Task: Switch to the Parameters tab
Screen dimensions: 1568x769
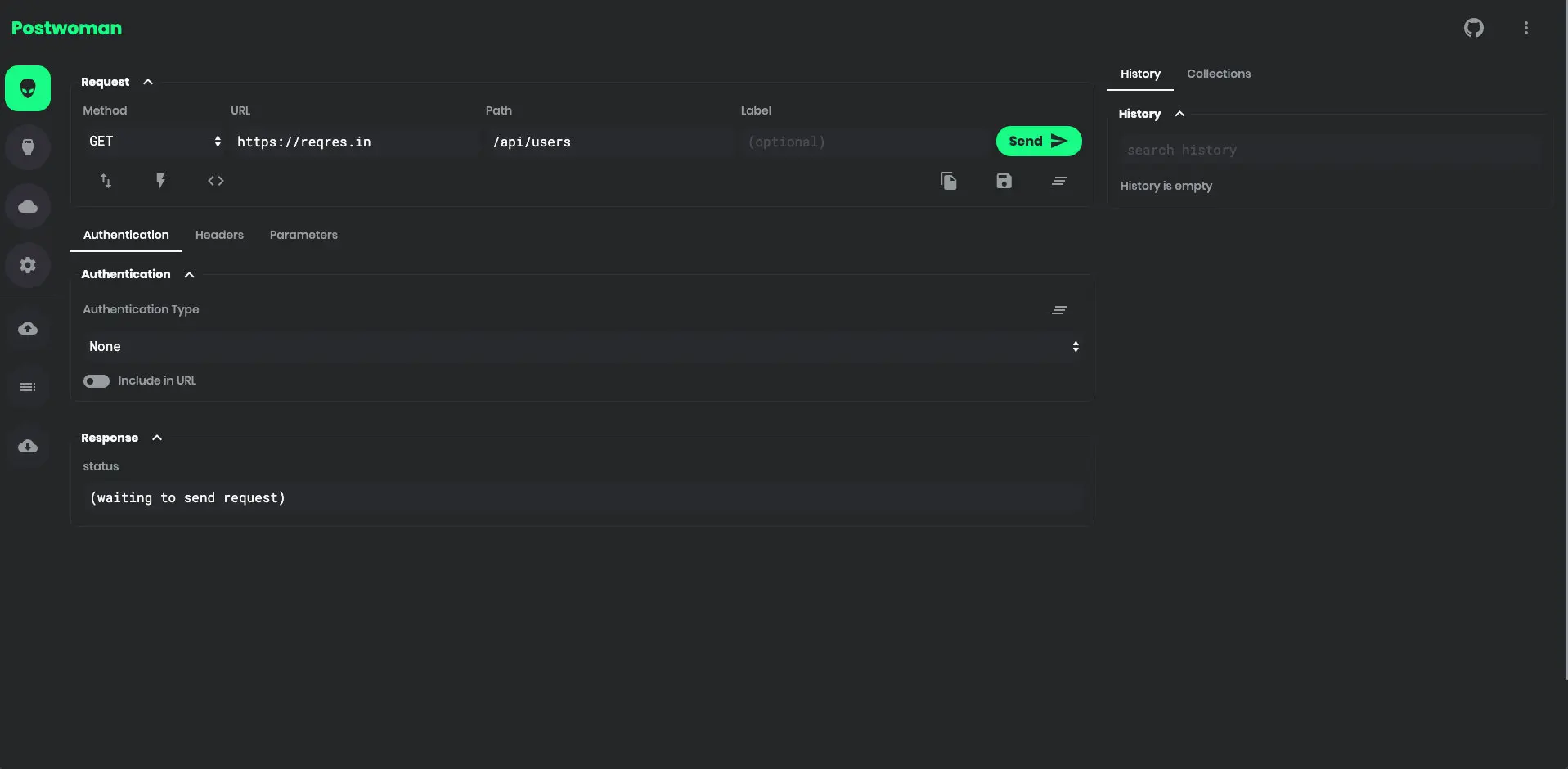Action: coord(303,235)
